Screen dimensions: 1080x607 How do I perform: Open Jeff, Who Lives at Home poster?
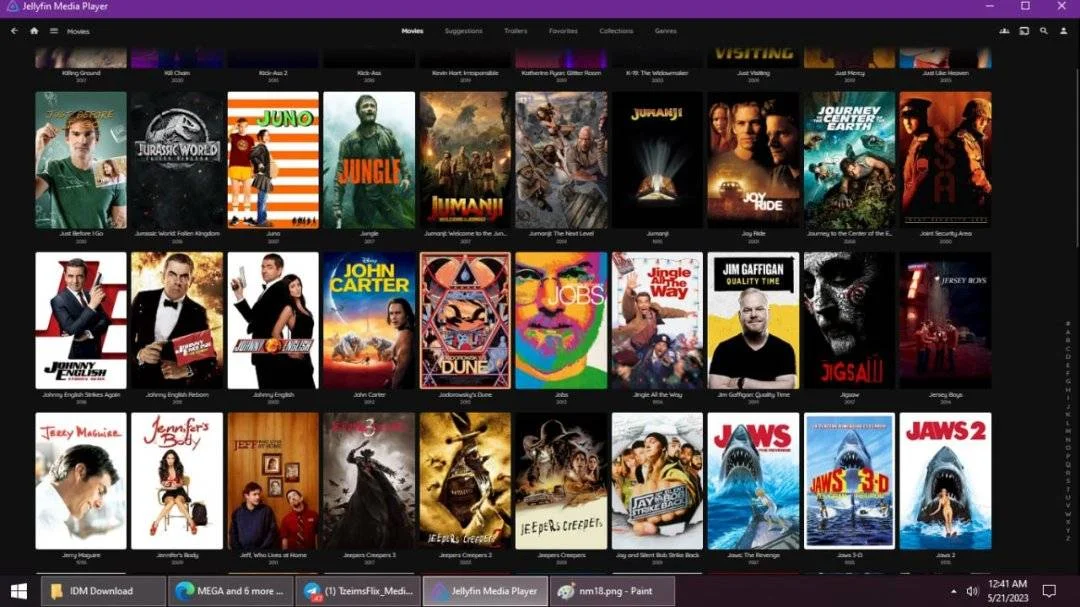(x=273, y=481)
